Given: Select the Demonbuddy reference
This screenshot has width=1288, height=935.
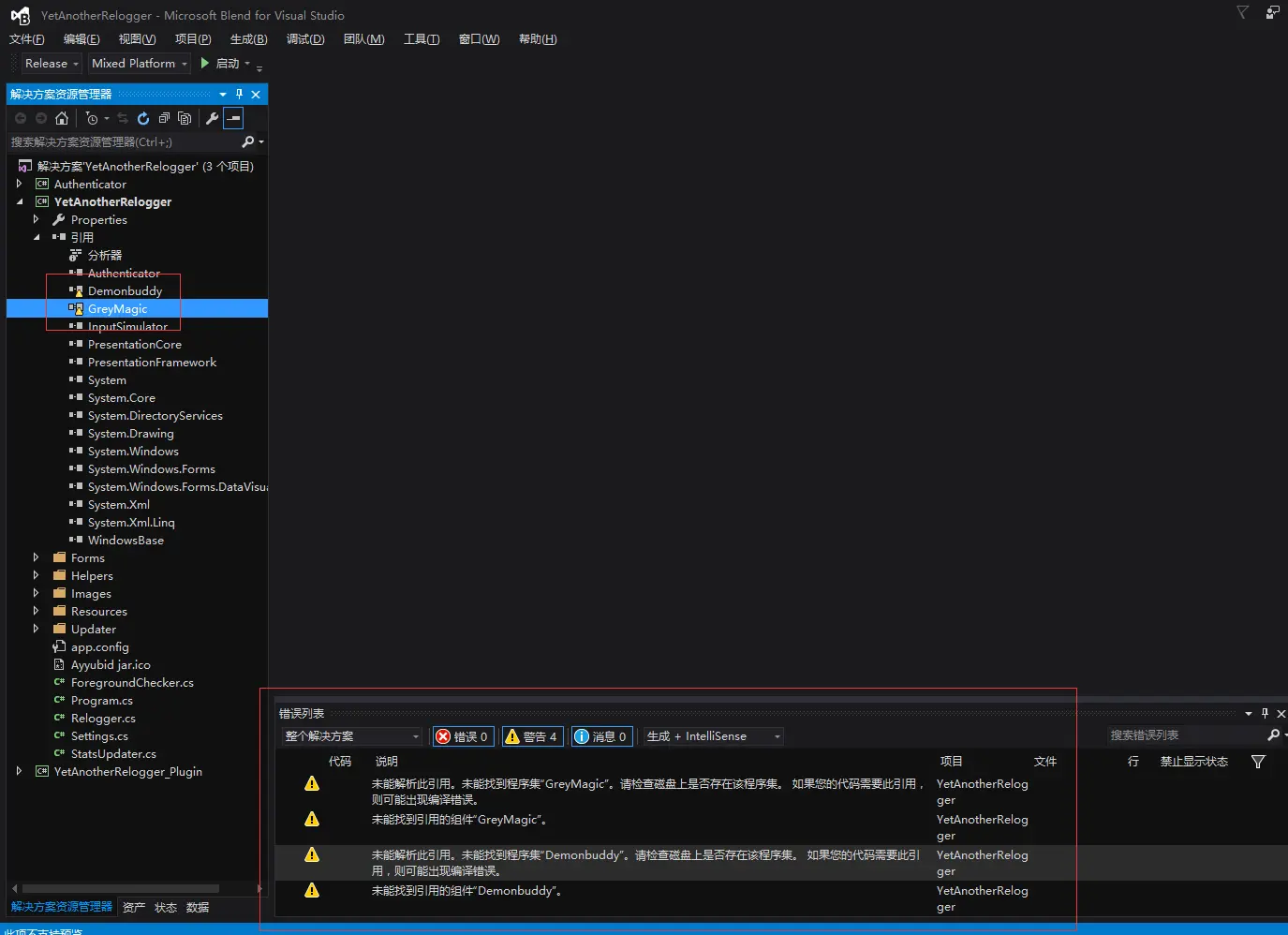Looking at the screenshot, I should 125,290.
